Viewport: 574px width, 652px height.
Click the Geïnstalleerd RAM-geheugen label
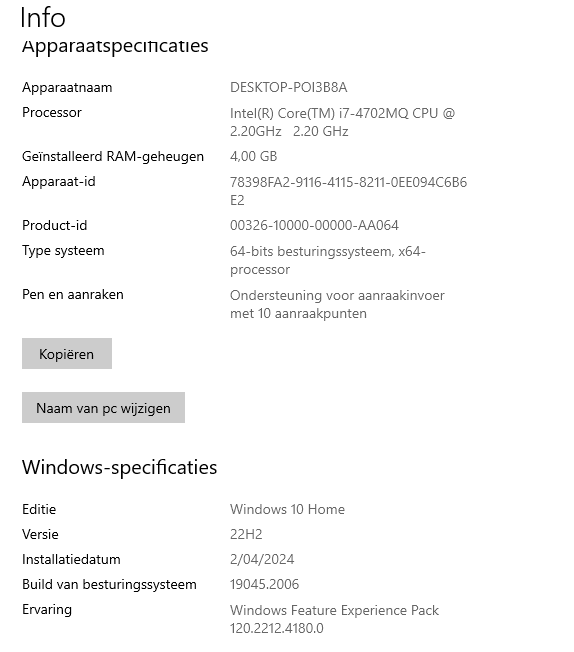point(113,156)
